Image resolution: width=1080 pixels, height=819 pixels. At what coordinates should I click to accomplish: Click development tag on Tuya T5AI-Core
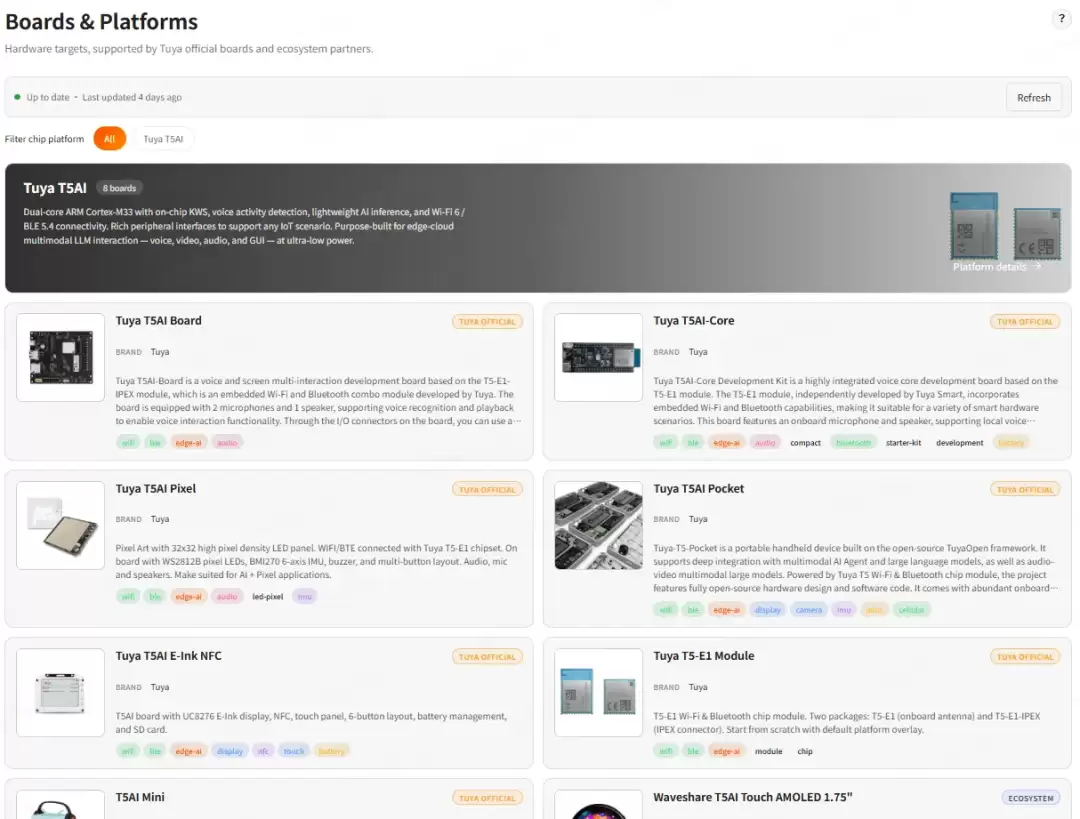(x=959, y=443)
